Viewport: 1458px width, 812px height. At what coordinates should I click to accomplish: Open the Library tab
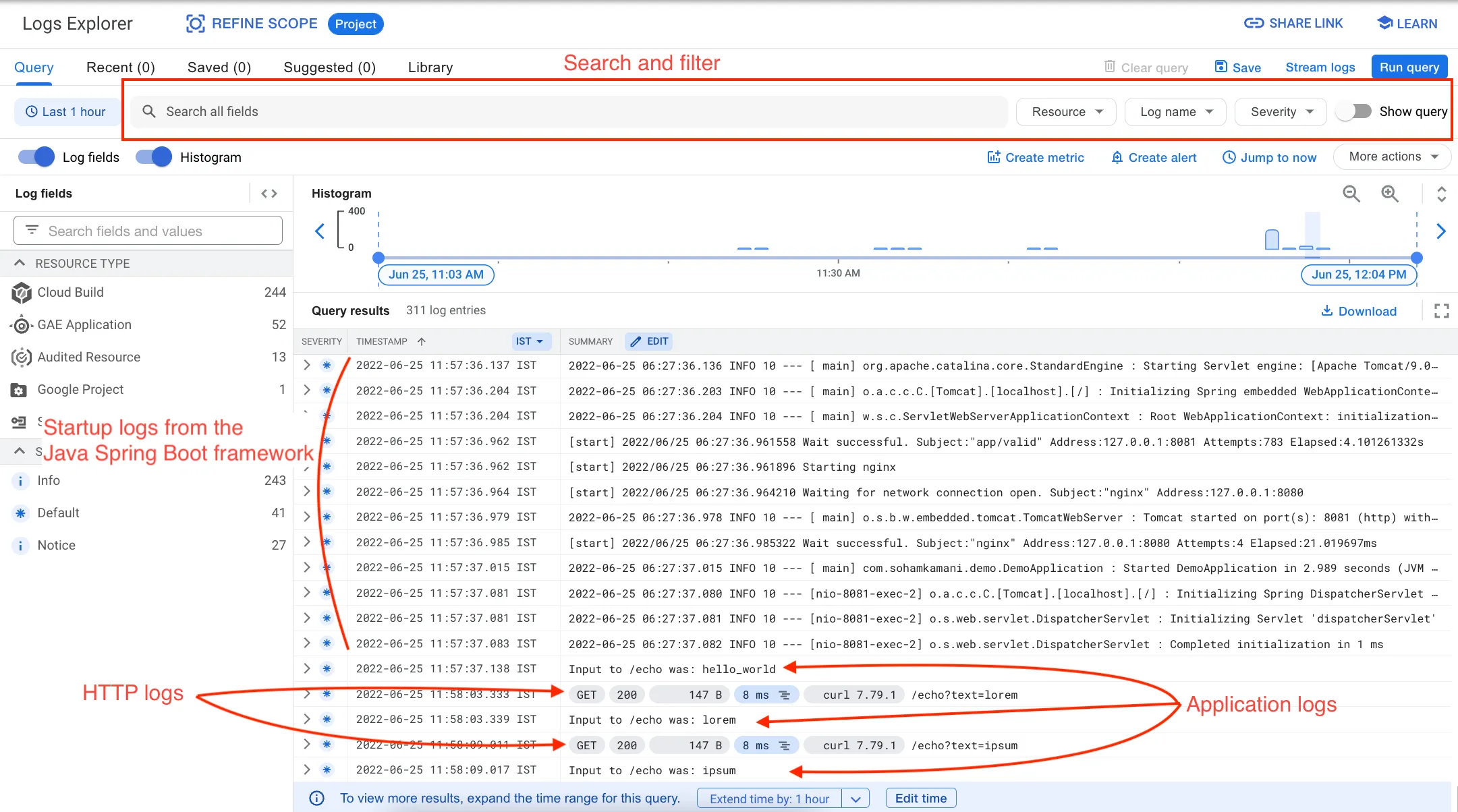tap(430, 67)
